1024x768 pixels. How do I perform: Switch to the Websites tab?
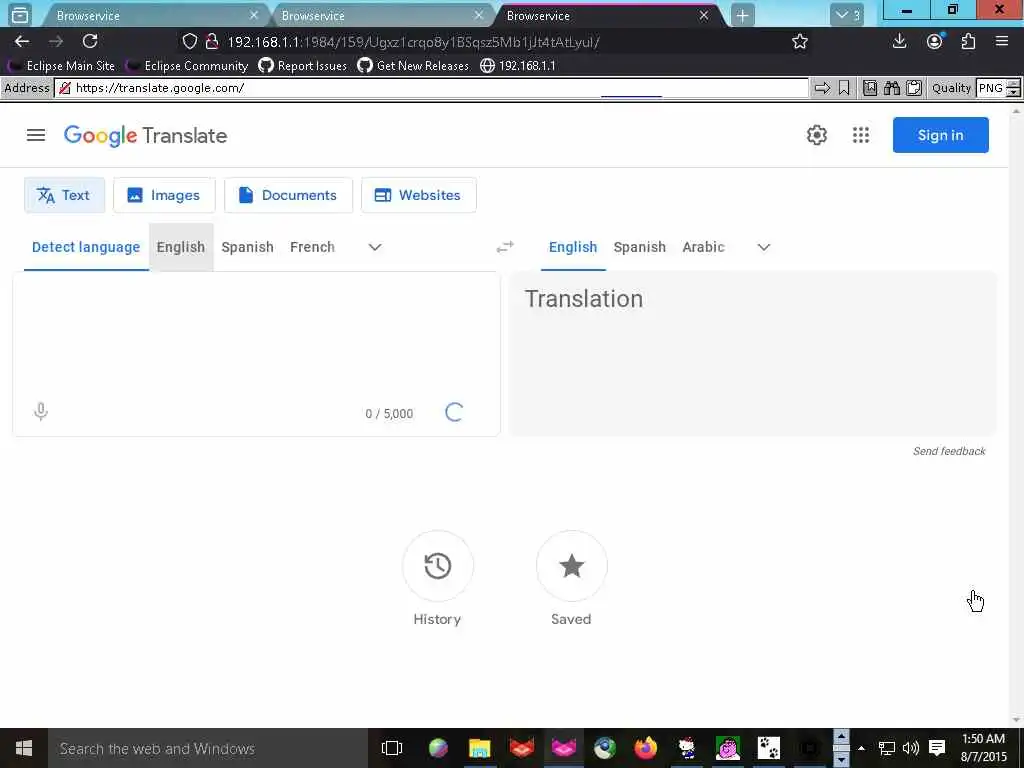[x=419, y=195]
